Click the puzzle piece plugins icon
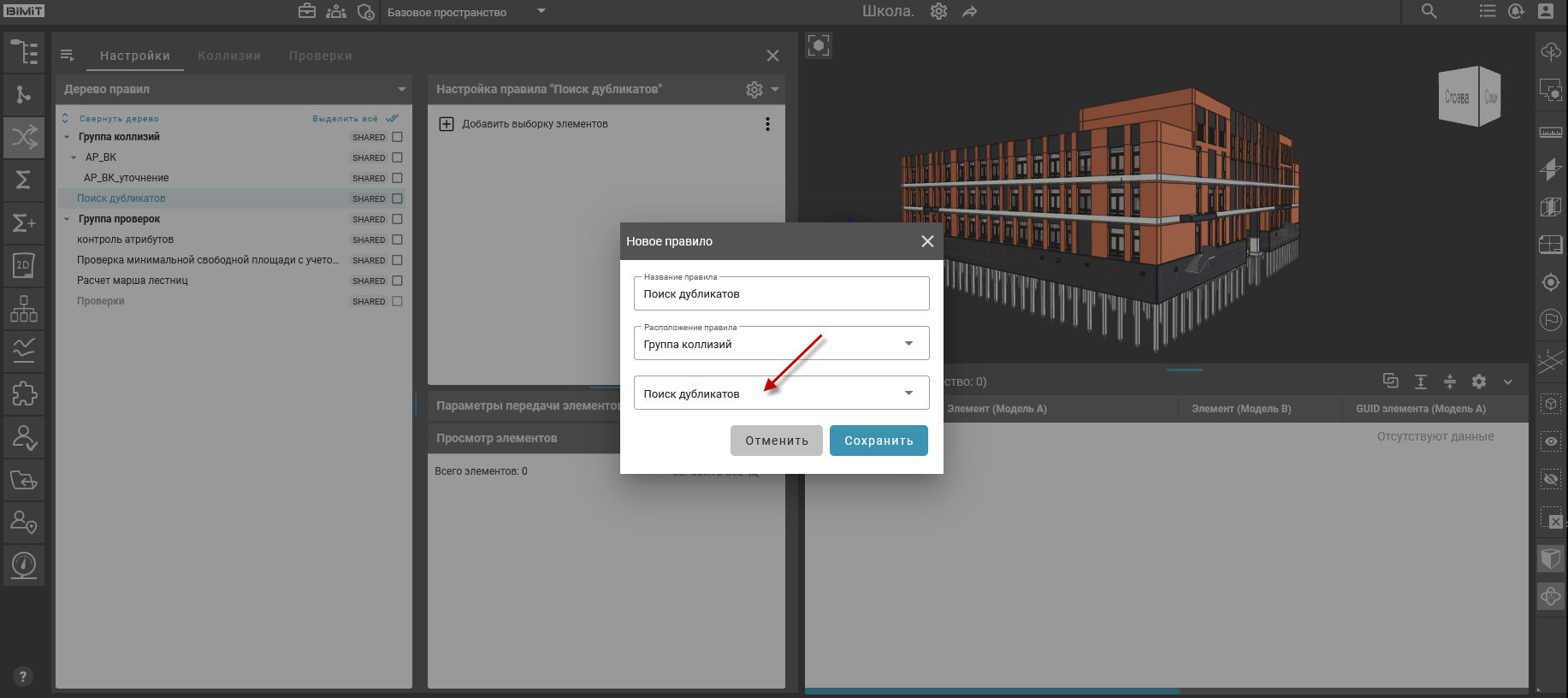Screen dimensions: 1568x698 [x=24, y=393]
